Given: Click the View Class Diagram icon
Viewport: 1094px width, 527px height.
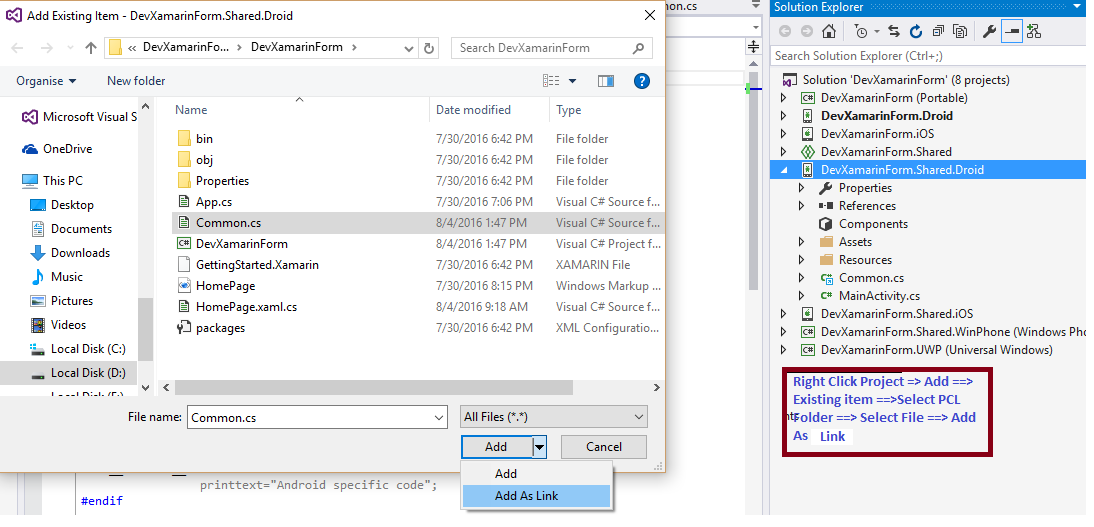Looking at the screenshot, I should coord(1034,31).
